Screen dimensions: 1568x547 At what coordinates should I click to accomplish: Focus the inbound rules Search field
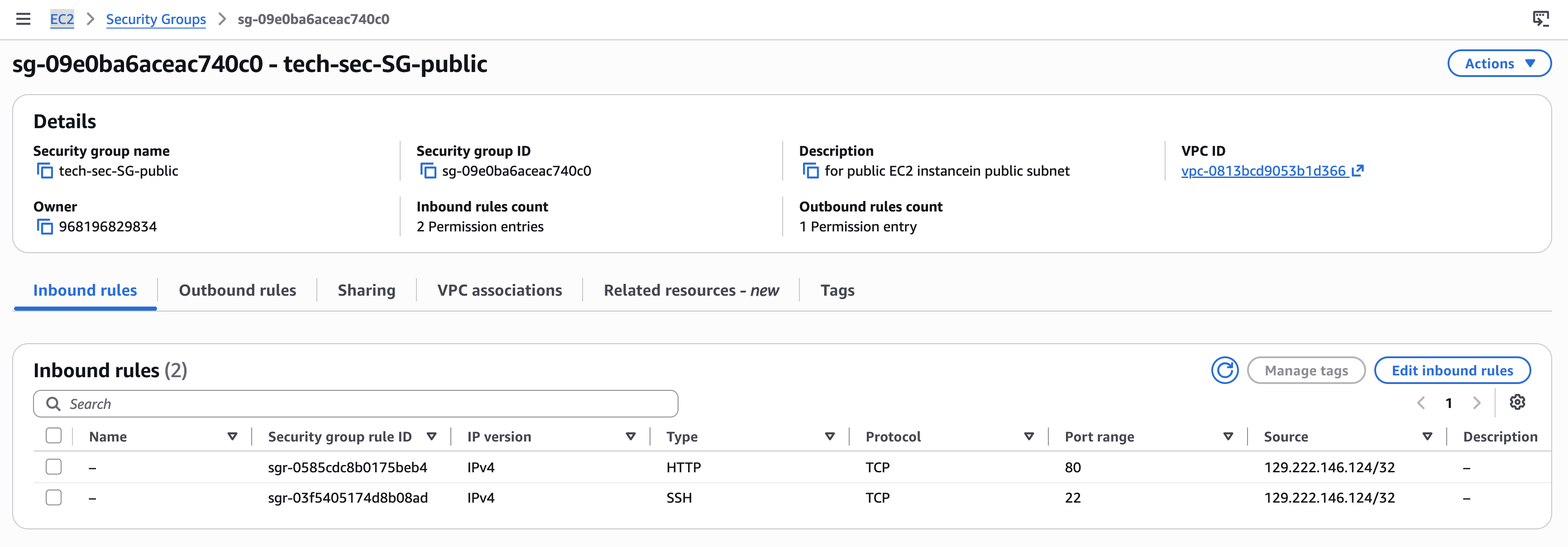355,404
